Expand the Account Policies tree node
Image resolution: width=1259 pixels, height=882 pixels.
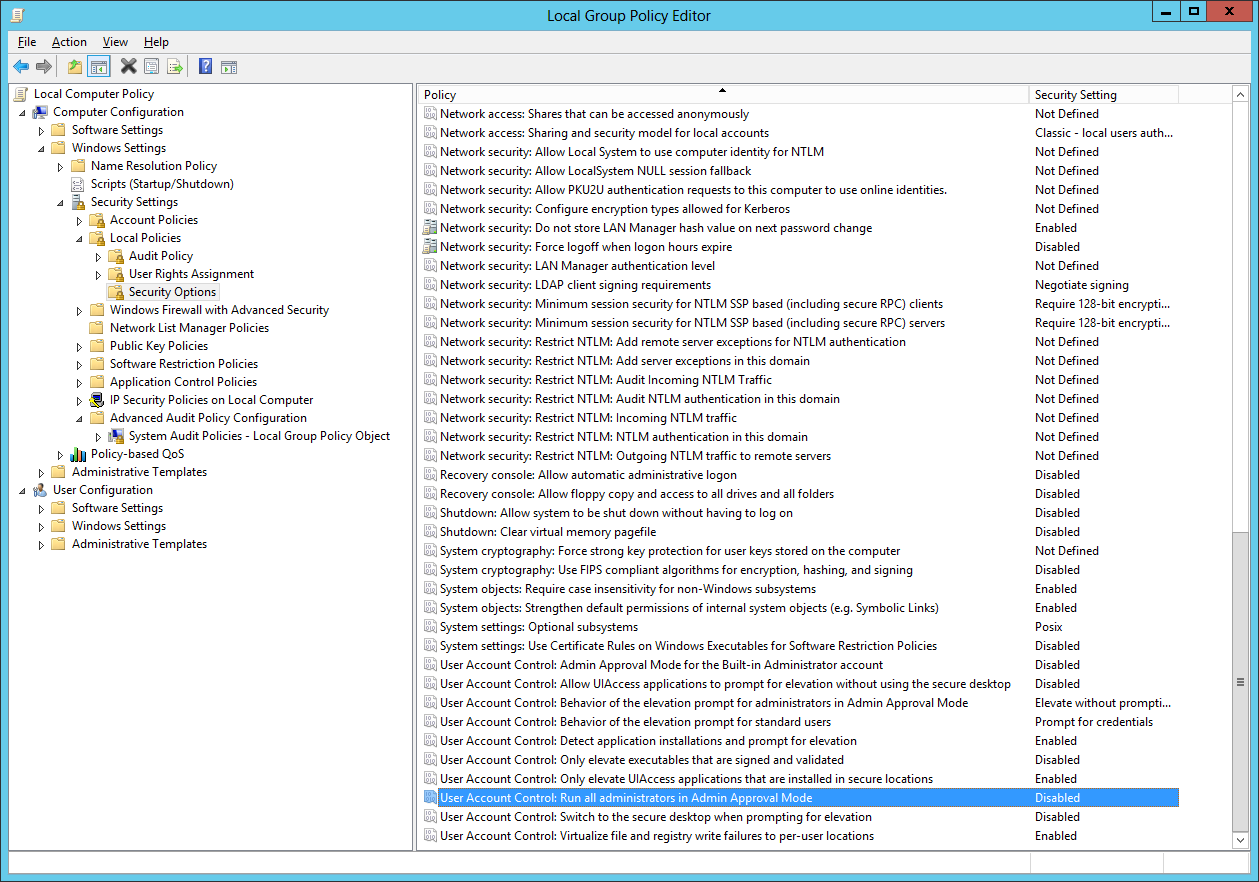point(80,220)
